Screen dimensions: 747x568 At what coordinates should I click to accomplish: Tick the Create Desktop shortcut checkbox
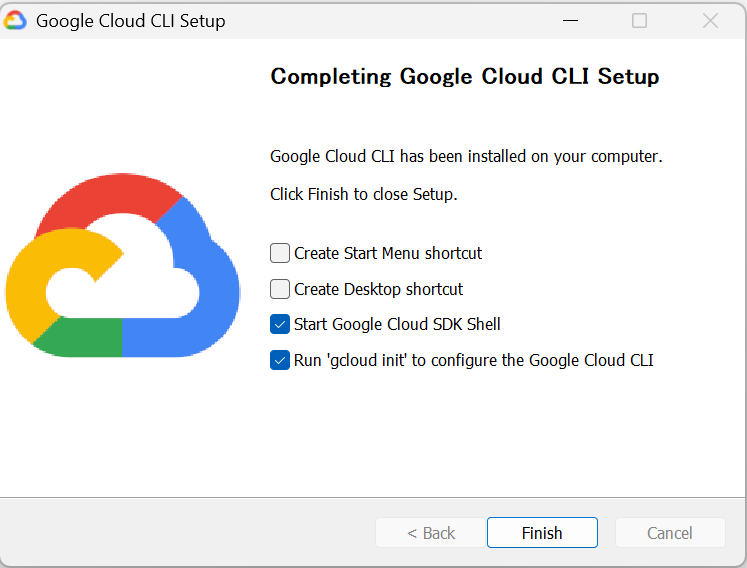(x=280, y=289)
